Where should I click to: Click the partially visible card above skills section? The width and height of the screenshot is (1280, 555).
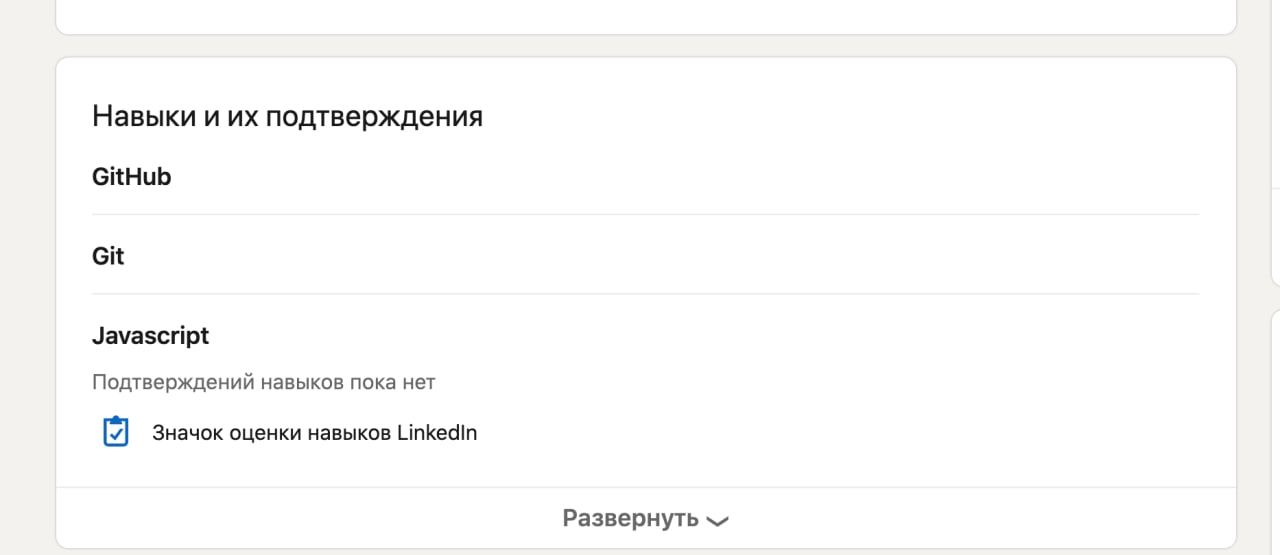pyautogui.click(x=646, y=16)
